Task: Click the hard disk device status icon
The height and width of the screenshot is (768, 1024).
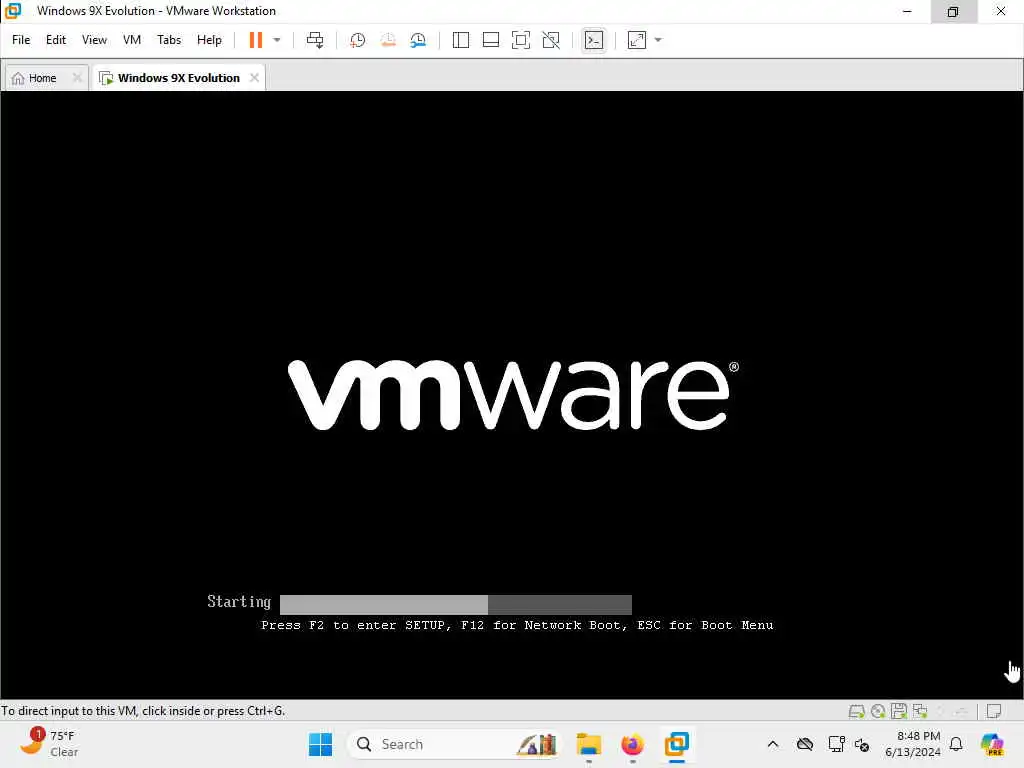Action: (856, 711)
